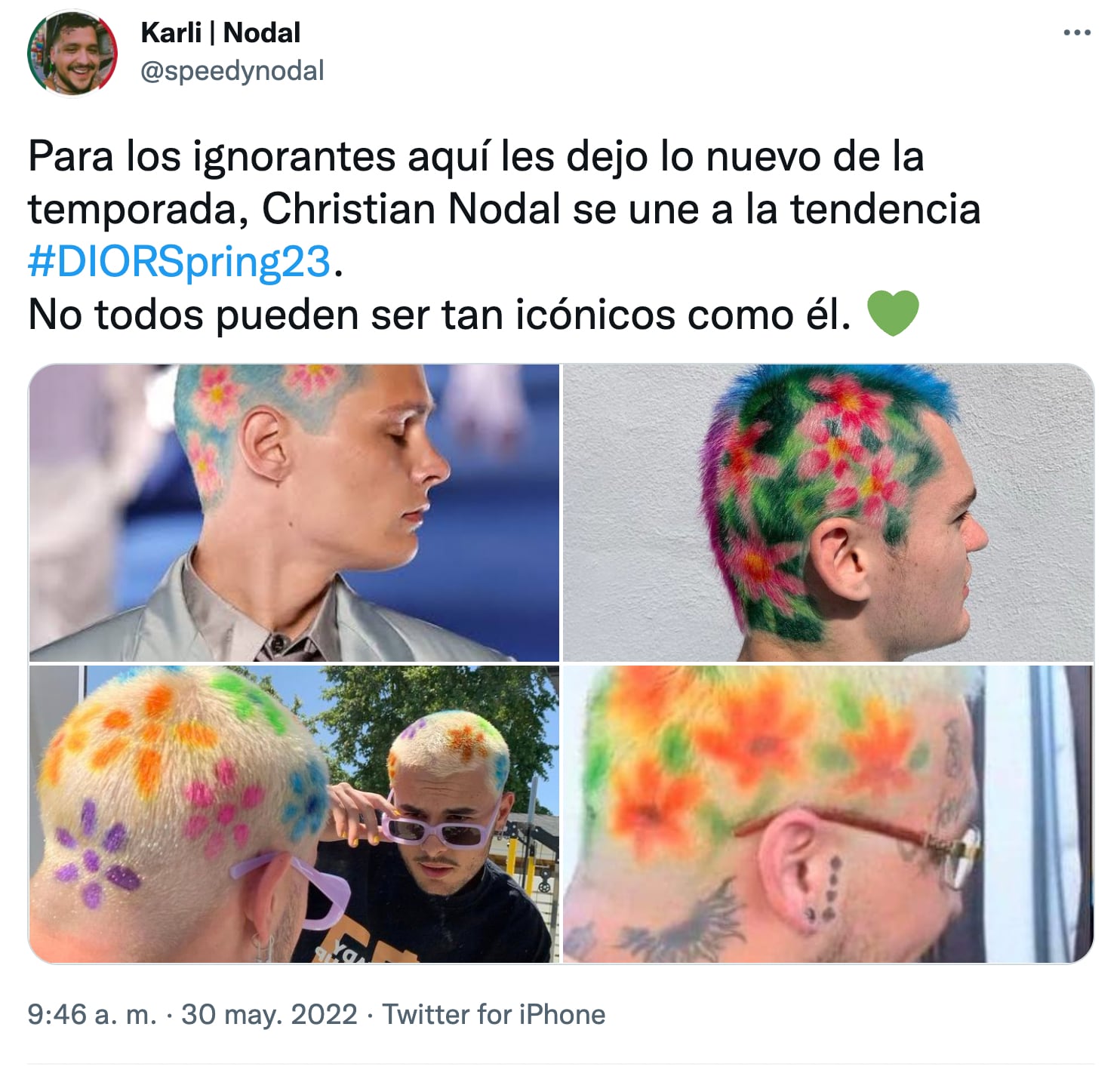Click the profile avatar picture
Viewport: 1120px width, 1070px height.
[72, 52]
